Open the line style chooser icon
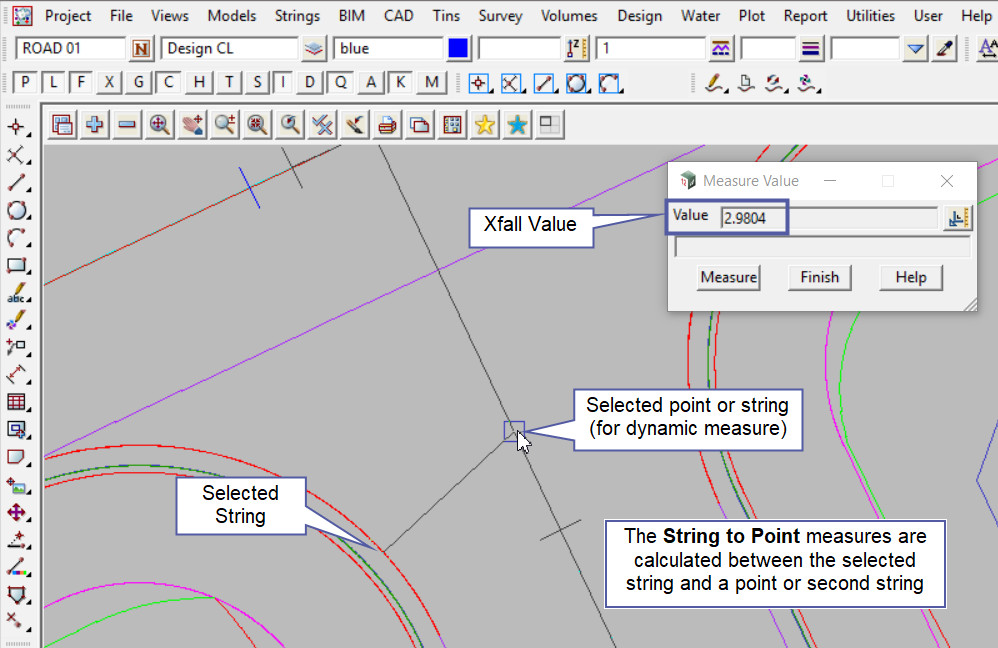Viewport: 998px width, 648px height. point(810,49)
